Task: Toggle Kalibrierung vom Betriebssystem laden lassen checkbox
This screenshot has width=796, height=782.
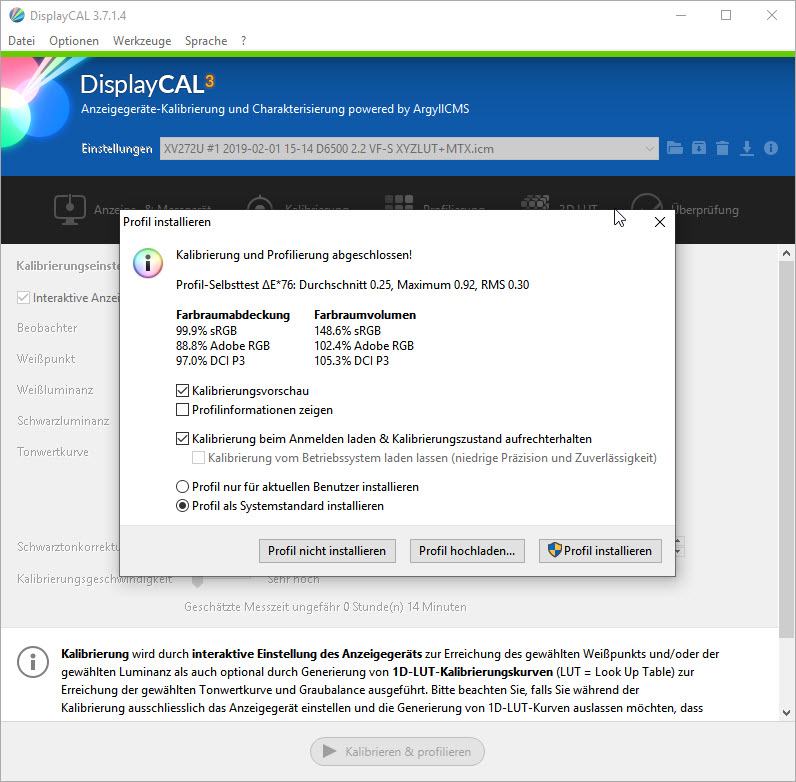Action: pyautogui.click(x=198, y=458)
